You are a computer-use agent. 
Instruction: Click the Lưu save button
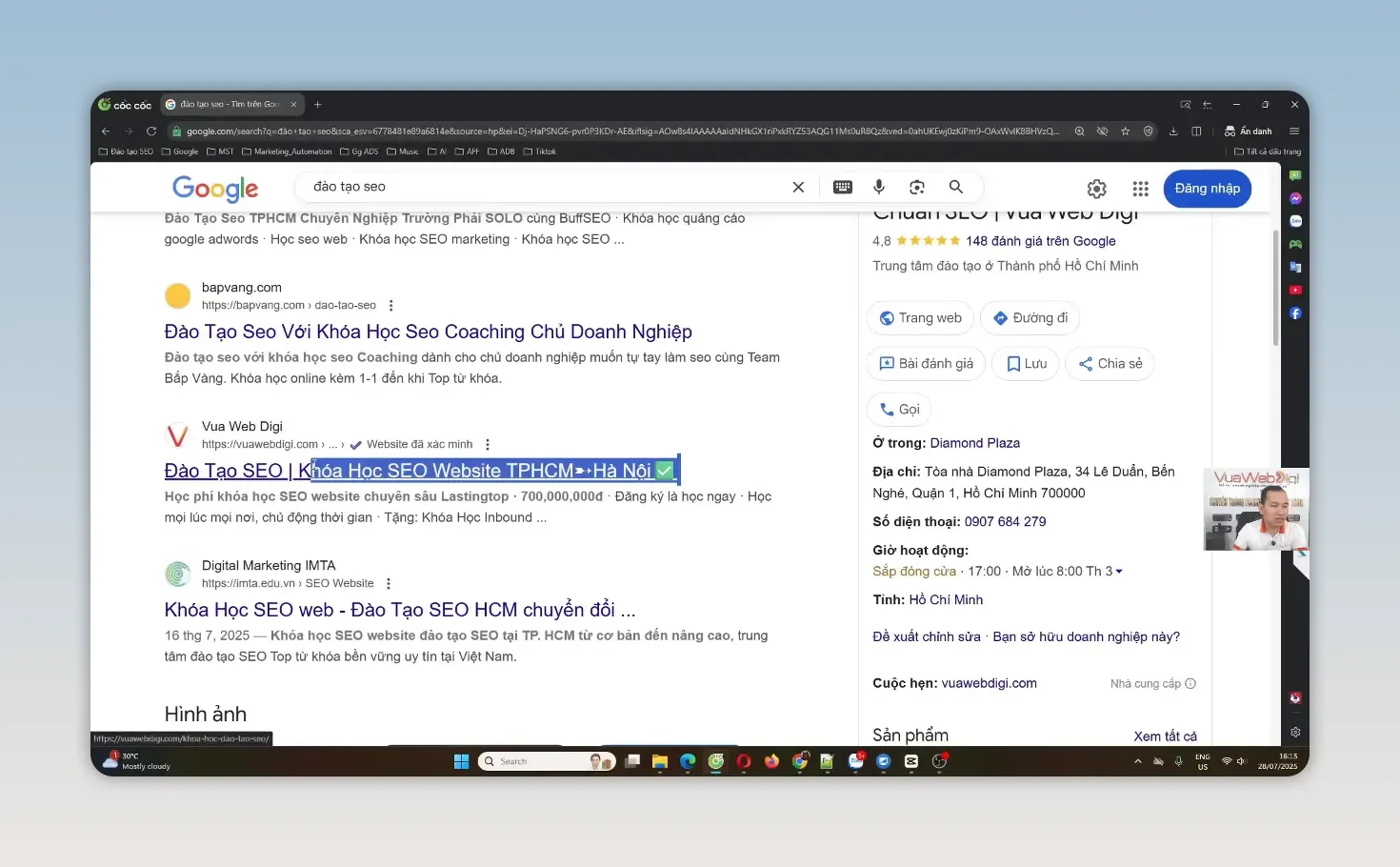(1026, 364)
